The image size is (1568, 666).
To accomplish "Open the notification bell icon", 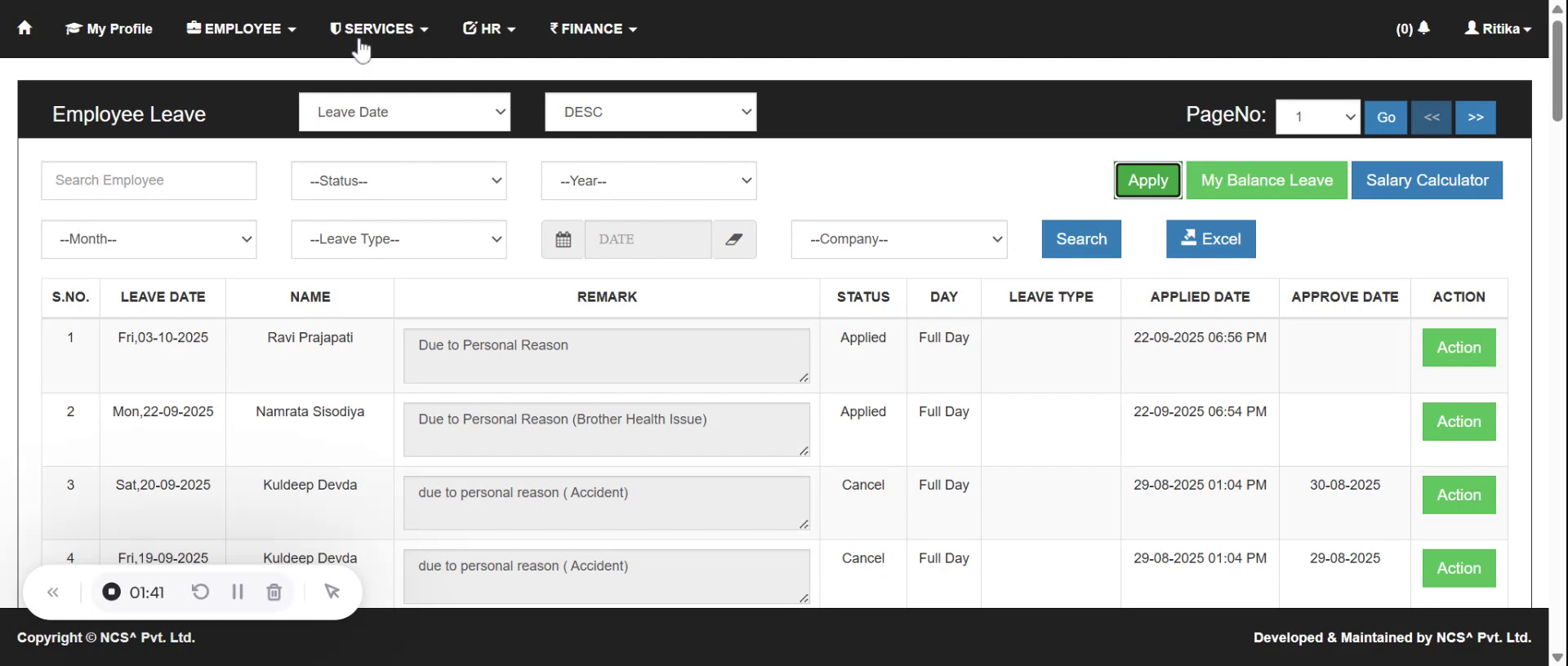I will (x=1423, y=28).
